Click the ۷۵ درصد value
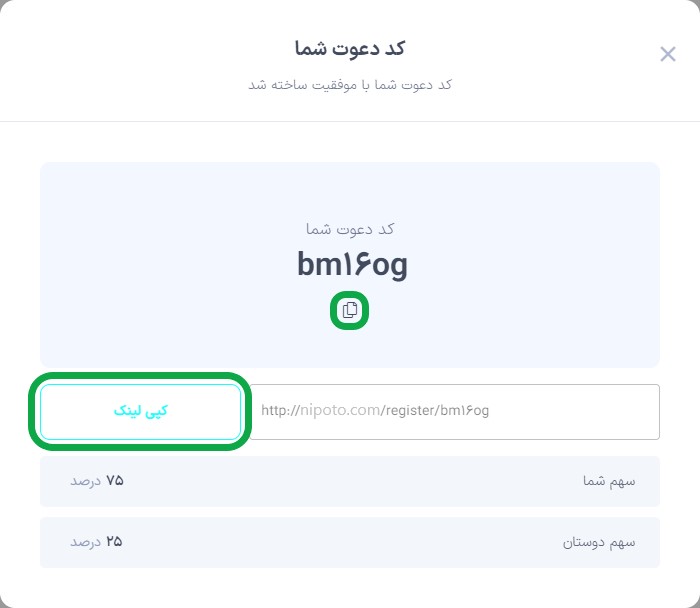Viewport: 700px width, 608px height. [97, 481]
